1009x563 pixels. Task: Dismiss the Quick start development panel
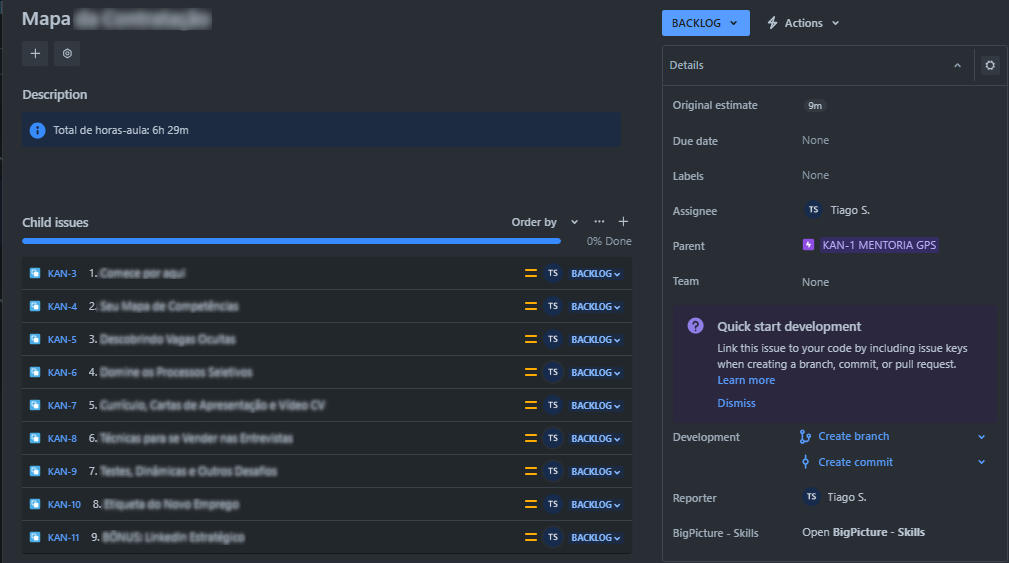[736, 403]
